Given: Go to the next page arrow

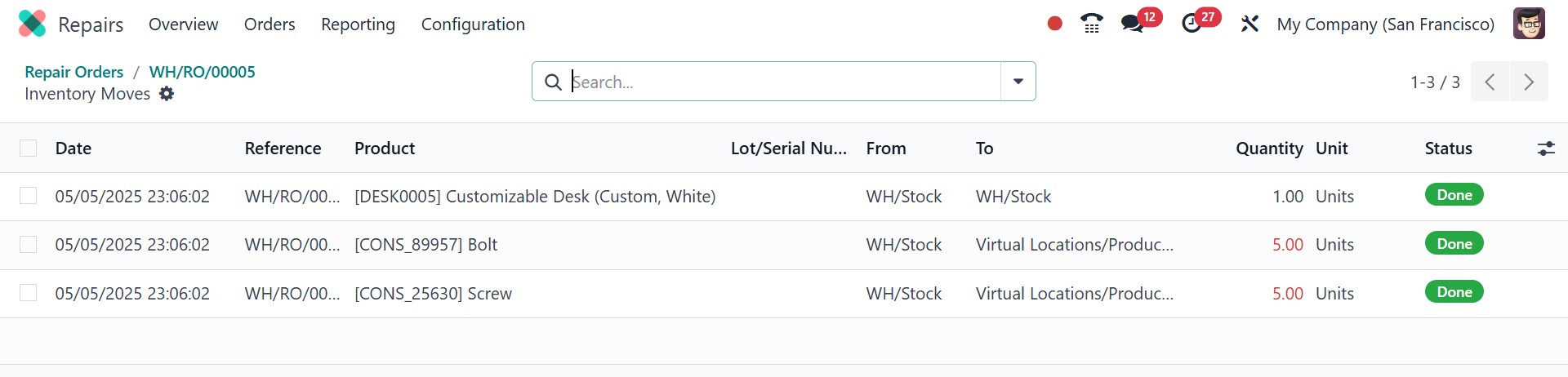Looking at the screenshot, I should [1529, 82].
